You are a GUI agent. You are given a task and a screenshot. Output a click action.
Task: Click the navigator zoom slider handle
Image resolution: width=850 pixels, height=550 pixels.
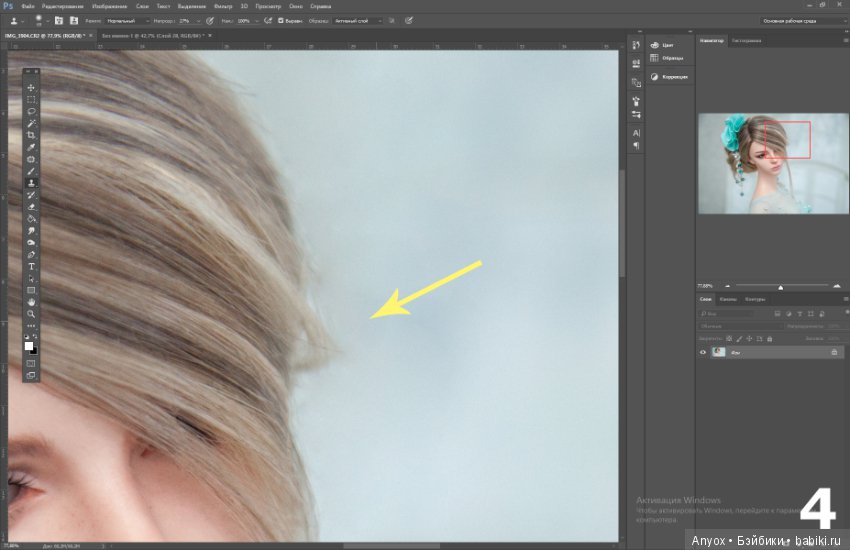[x=781, y=287]
